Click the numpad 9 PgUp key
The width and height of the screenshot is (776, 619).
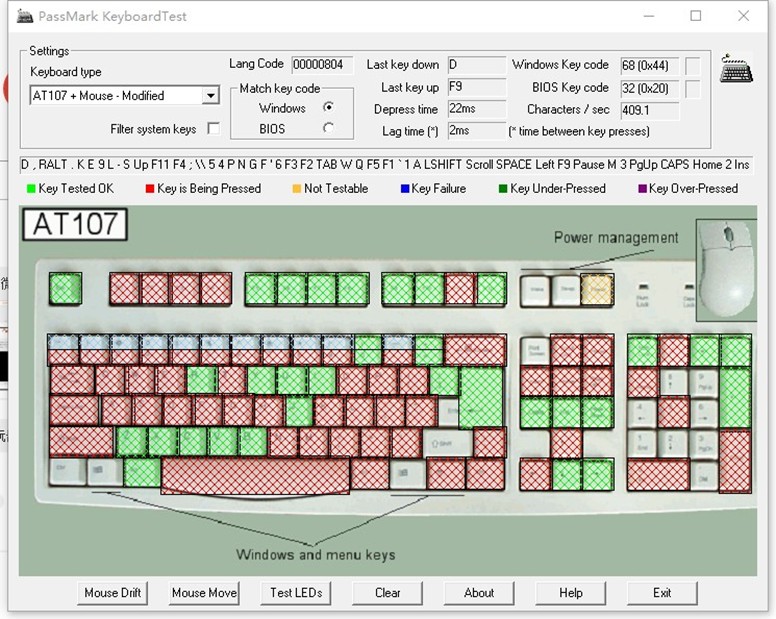pyautogui.click(x=703, y=381)
